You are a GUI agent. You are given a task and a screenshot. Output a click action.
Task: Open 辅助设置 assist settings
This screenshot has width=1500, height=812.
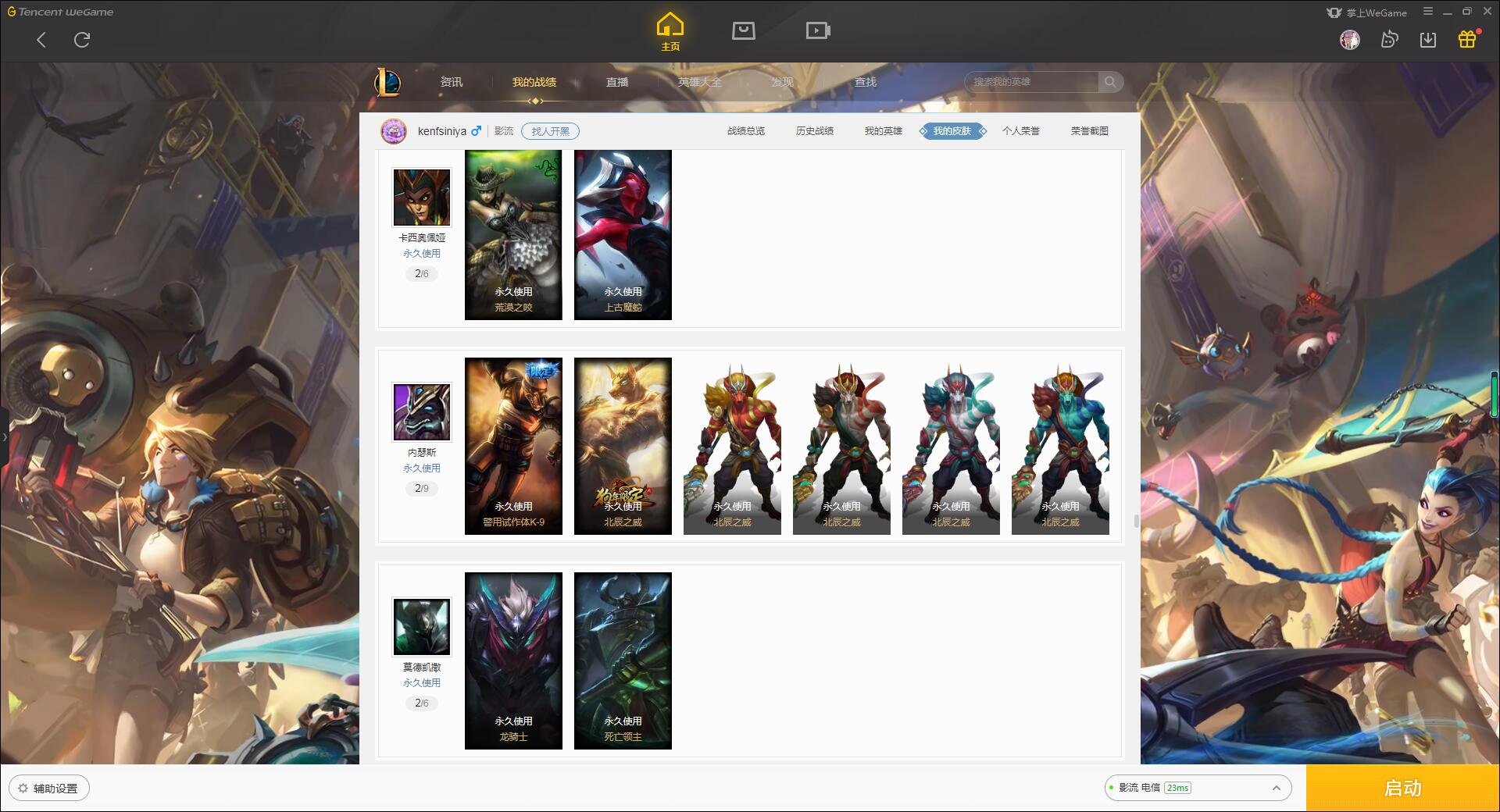[48, 789]
